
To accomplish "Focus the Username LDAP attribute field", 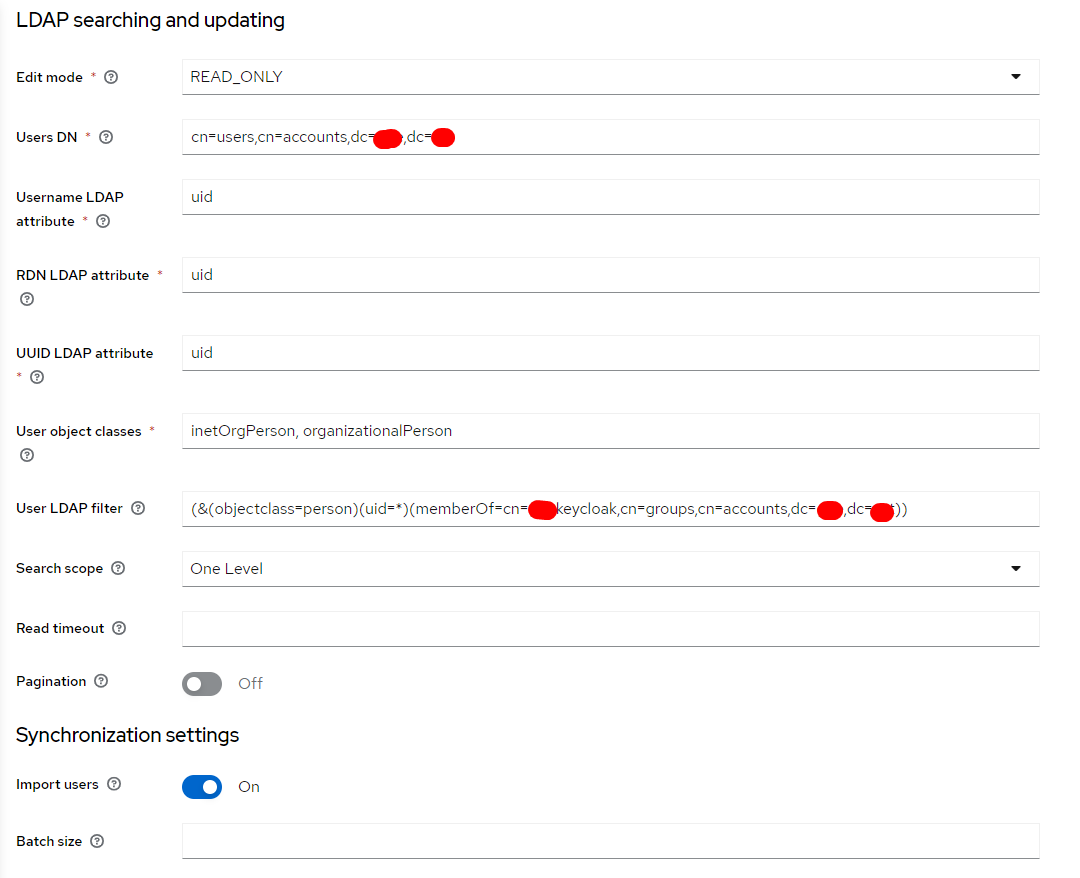I will (x=610, y=197).
